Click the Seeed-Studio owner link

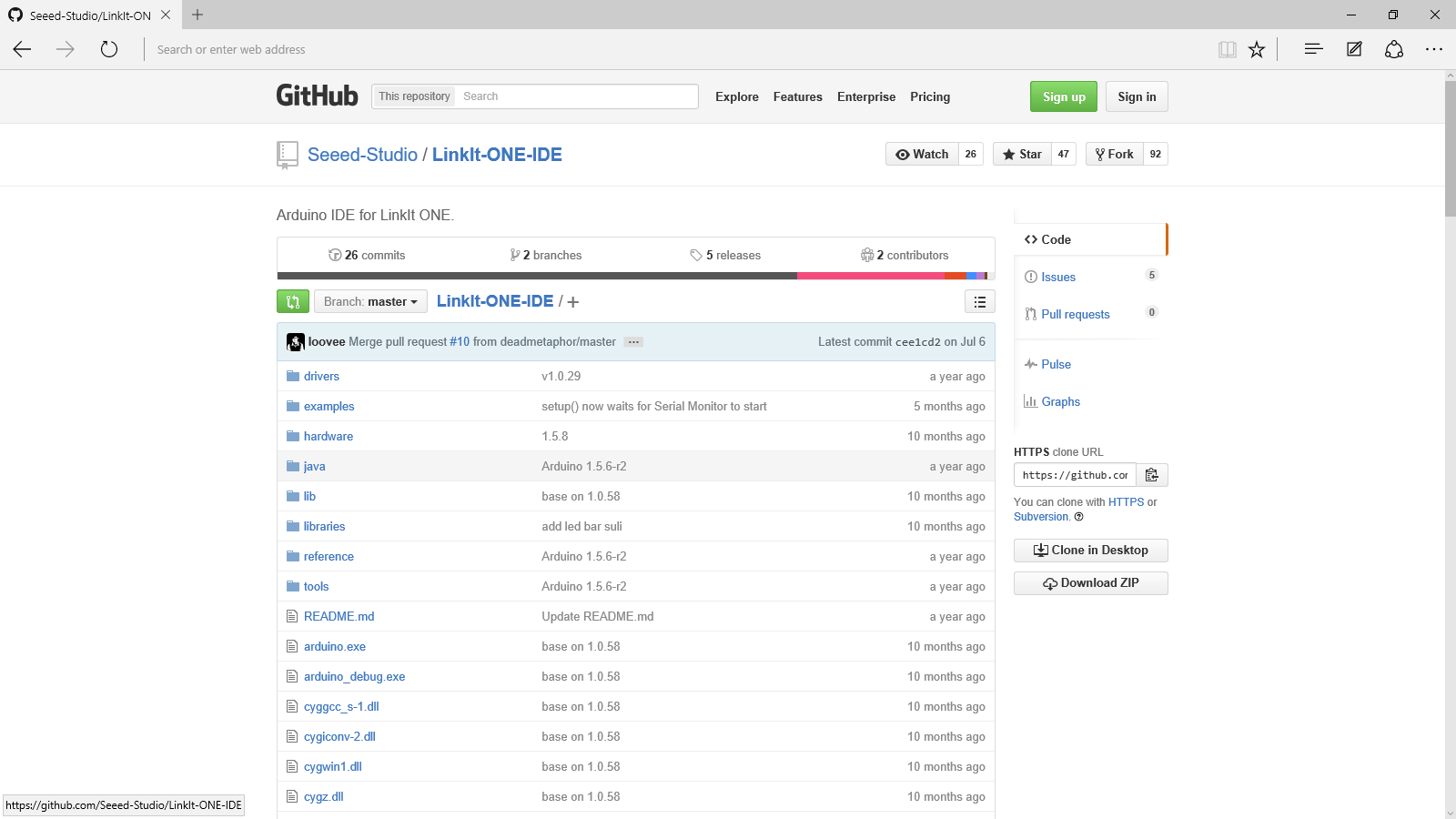[362, 155]
